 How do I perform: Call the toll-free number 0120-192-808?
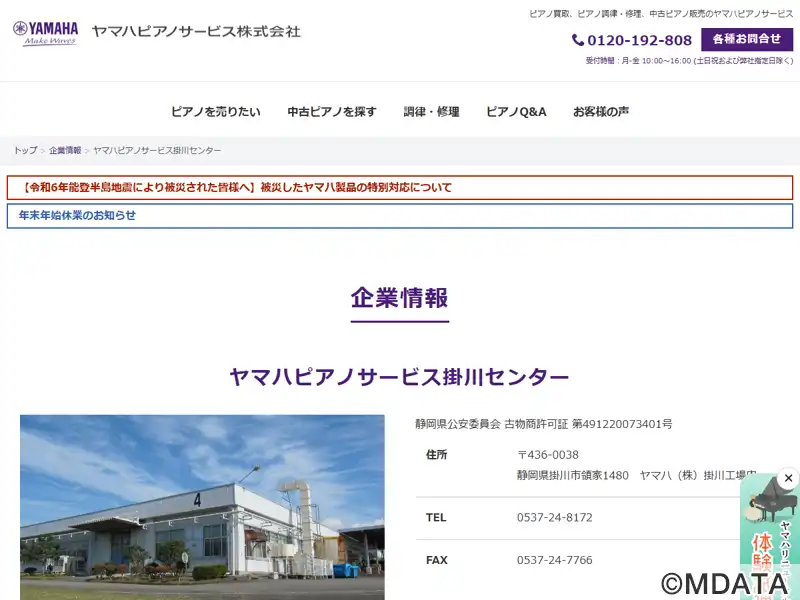click(x=639, y=40)
